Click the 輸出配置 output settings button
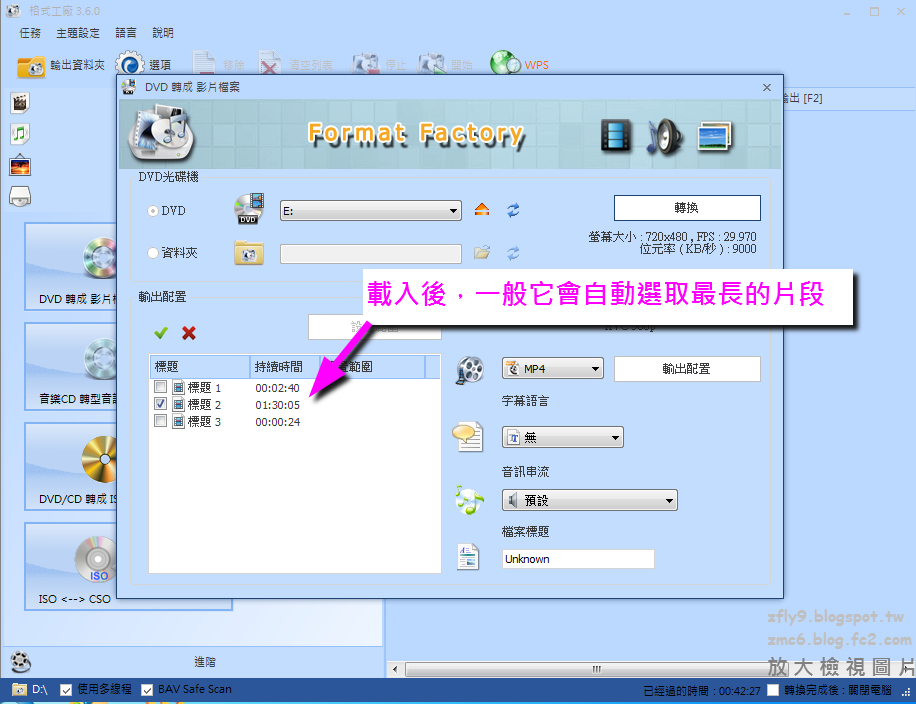 click(x=687, y=369)
